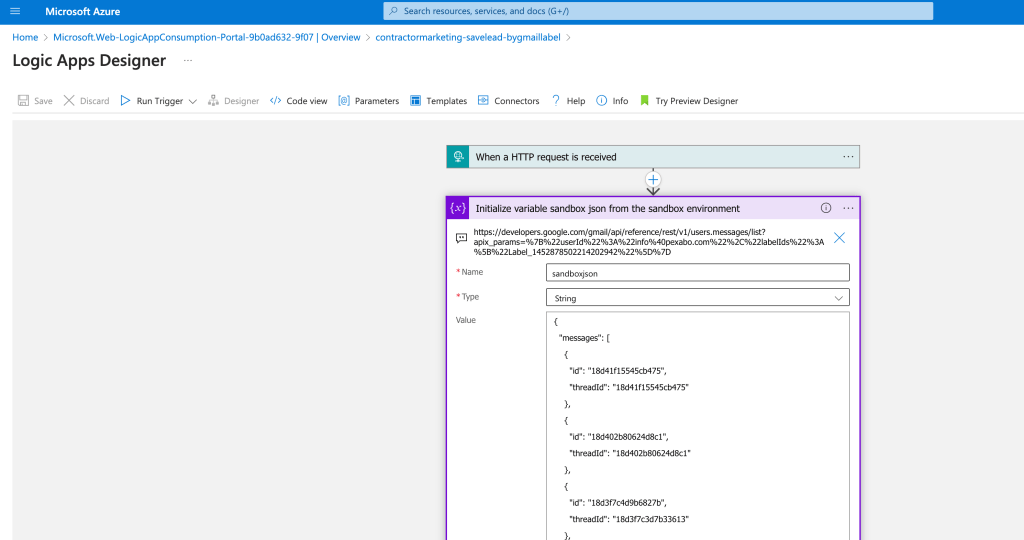Click Try Preview Designer button
Image resolution: width=1024 pixels, height=540 pixels.
click(x=689, y=101)
